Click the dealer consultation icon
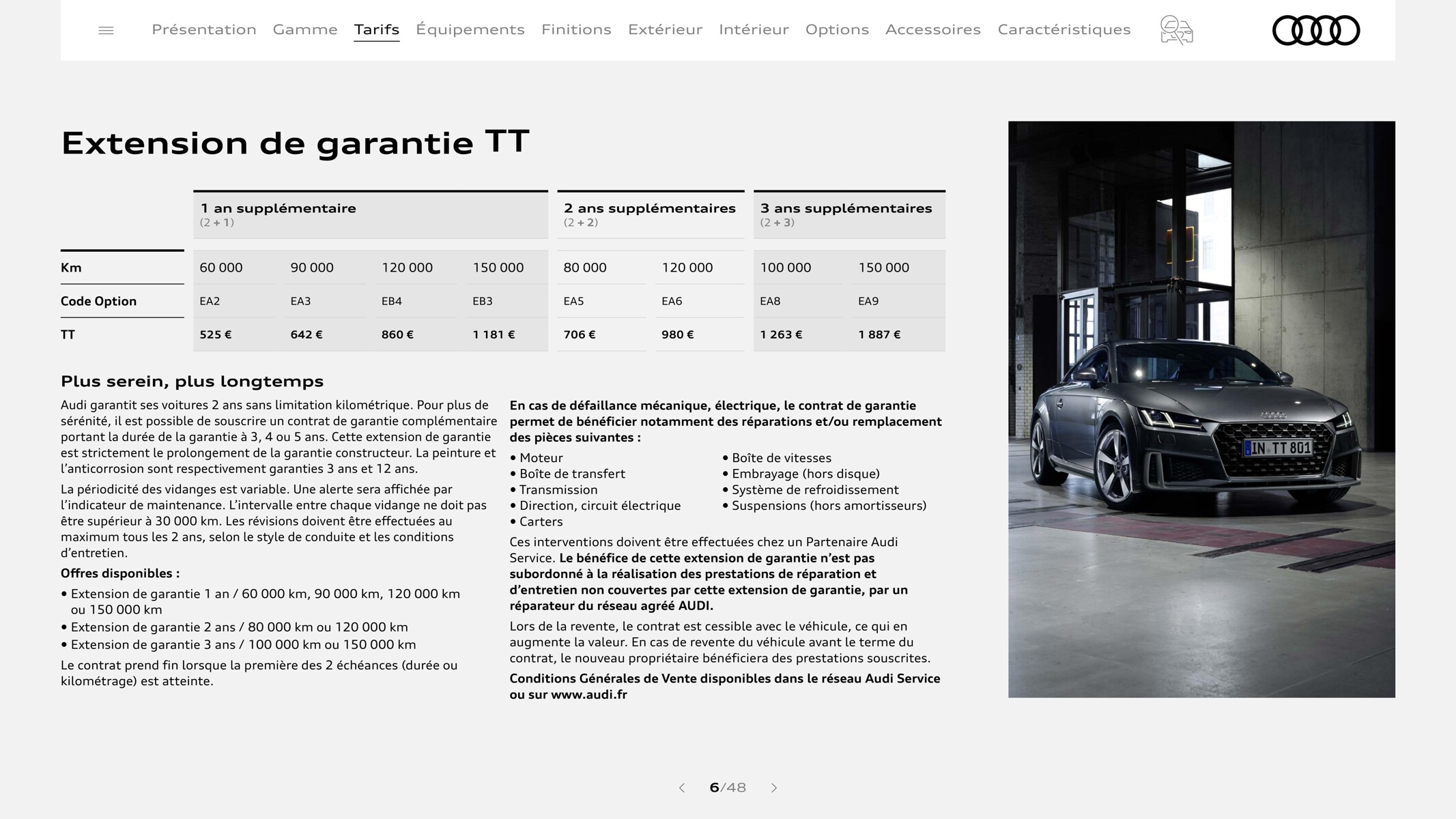This screenshot has height=819, width=1456. pyautogui.click(x=1176, y=30)
